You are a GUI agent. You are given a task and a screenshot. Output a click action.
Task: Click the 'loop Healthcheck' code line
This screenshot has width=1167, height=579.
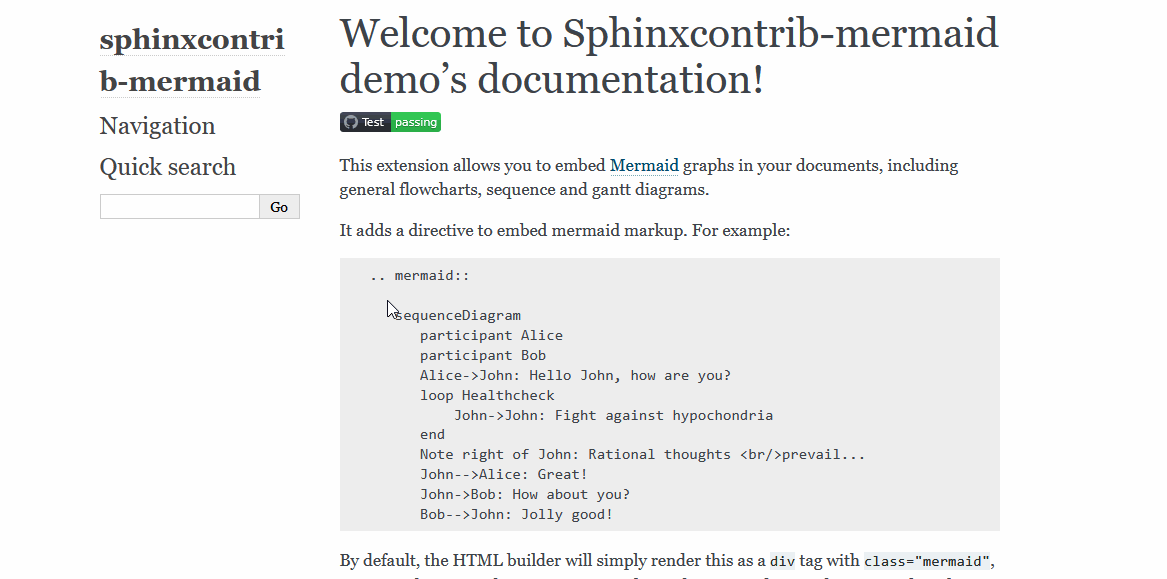(x=487, y=396)
